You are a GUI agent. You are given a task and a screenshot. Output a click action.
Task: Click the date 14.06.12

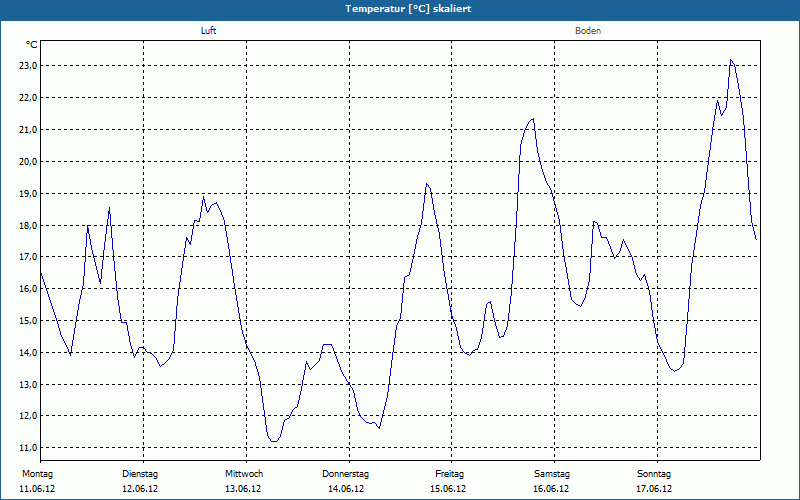click(x=346, y=489)
